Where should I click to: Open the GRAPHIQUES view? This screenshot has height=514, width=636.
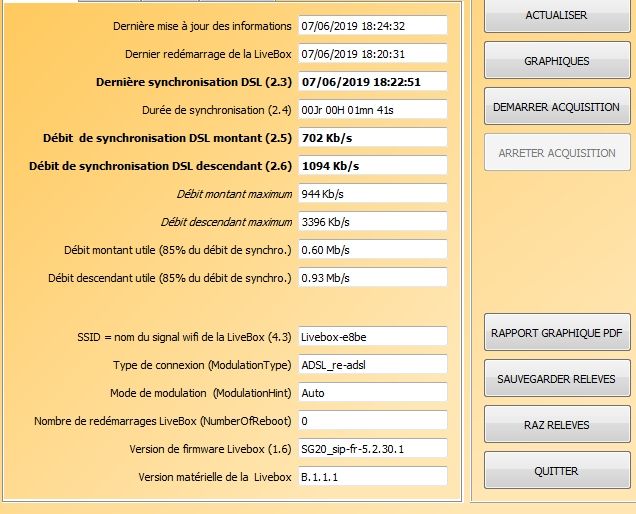click(557, 61)
